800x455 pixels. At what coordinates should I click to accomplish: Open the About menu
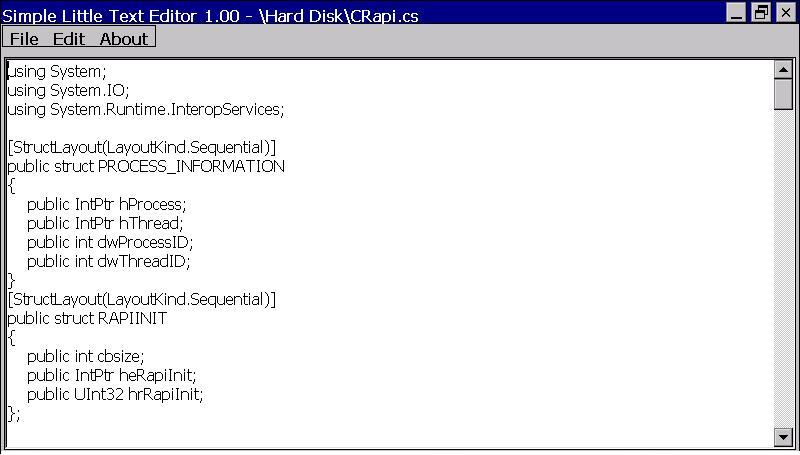tap(123, 38)
